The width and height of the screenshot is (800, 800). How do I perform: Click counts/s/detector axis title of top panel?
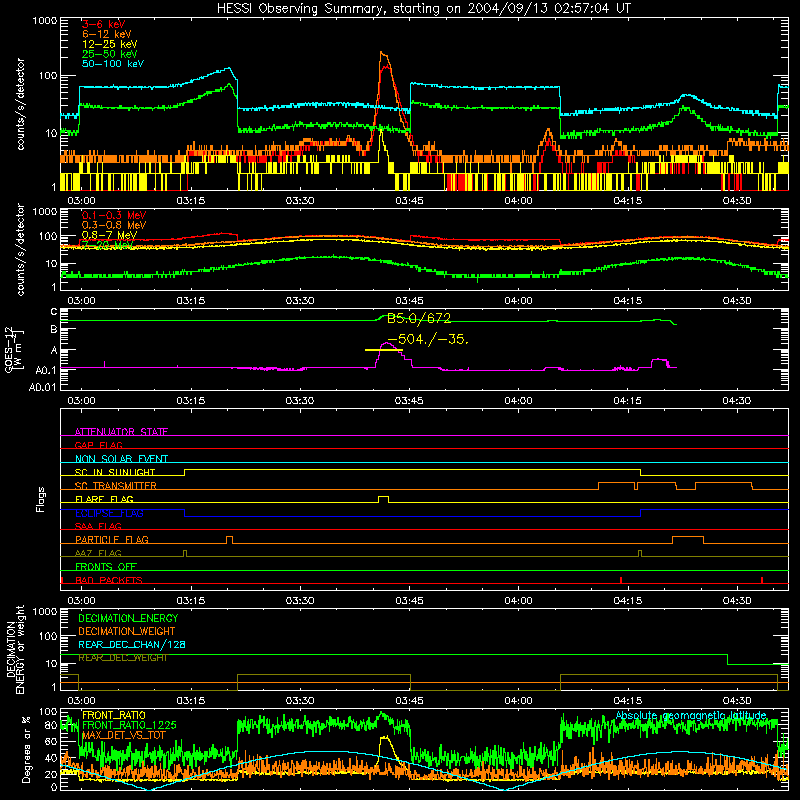click(20, 104)
